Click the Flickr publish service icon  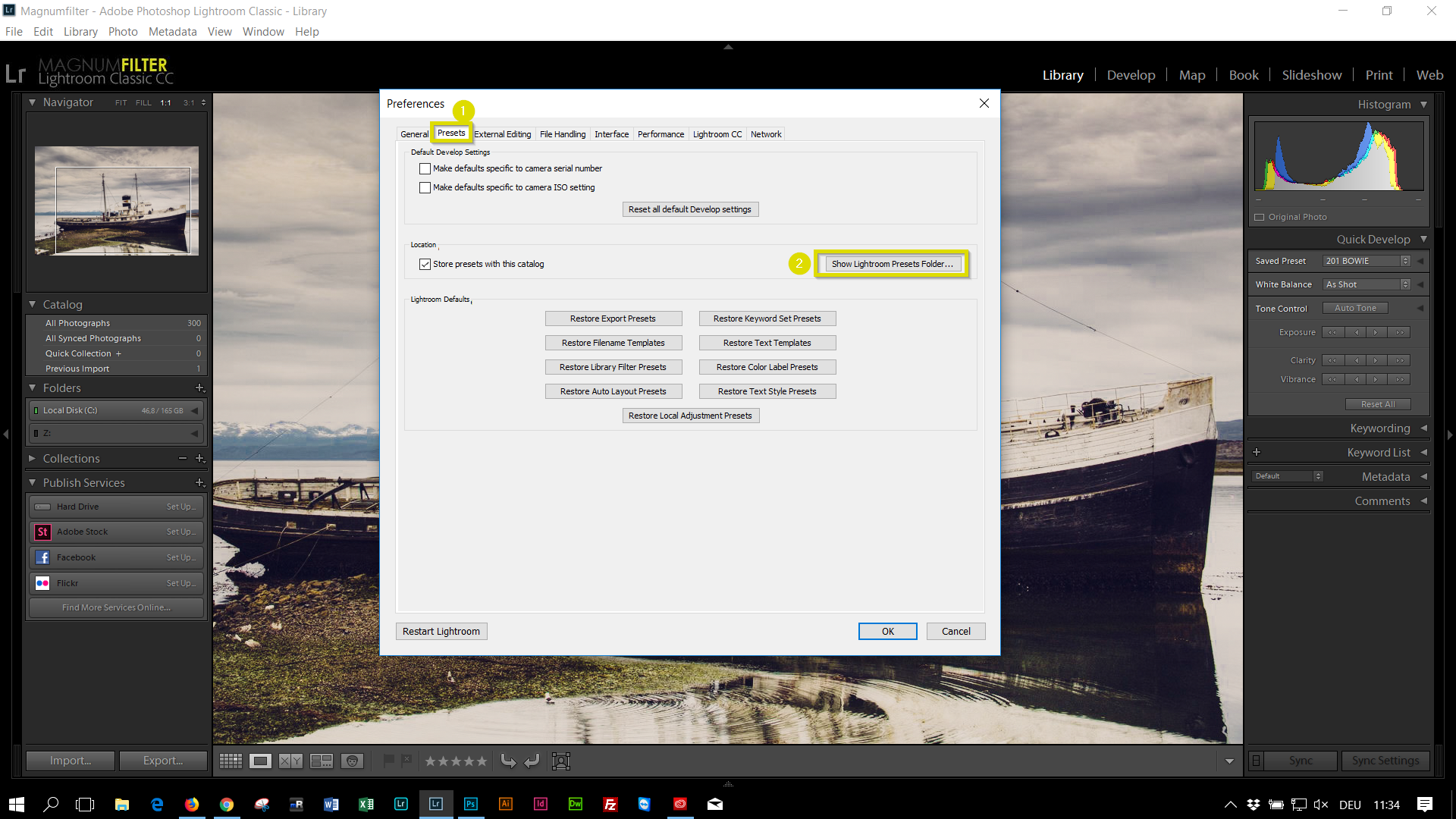tap(42, 583)
